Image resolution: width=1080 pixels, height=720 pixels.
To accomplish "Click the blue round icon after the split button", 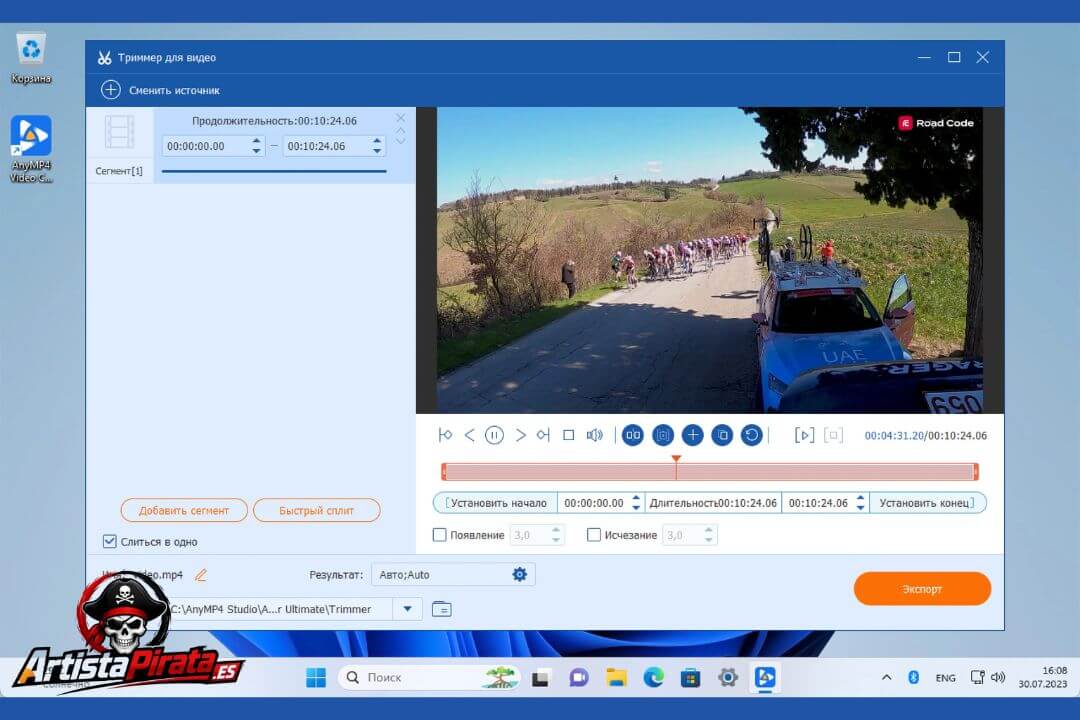I will [663, 435].
